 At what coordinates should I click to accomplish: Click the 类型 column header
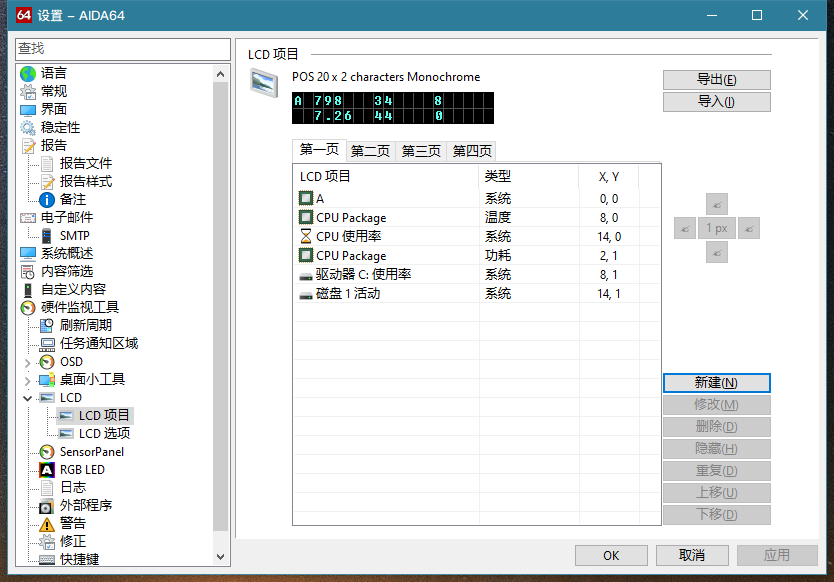tap(498, 176)
